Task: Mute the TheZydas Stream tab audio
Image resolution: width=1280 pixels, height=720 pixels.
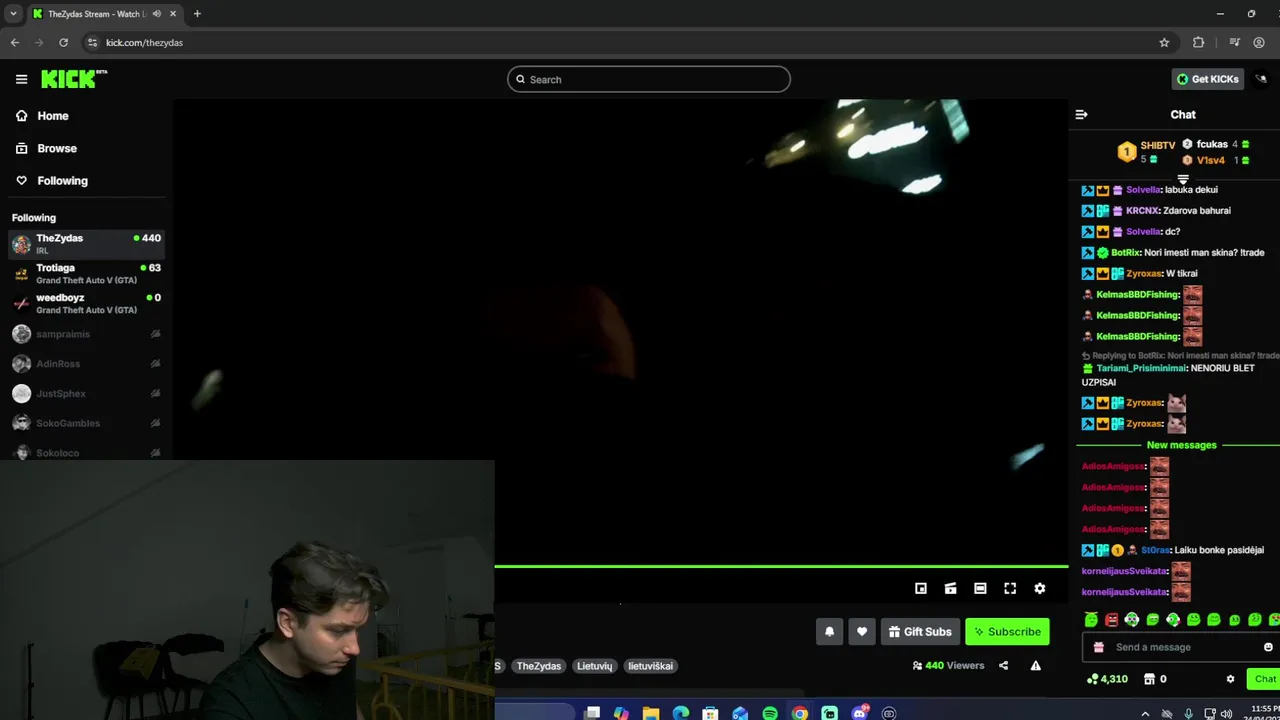Action: [x=156, y=14]
